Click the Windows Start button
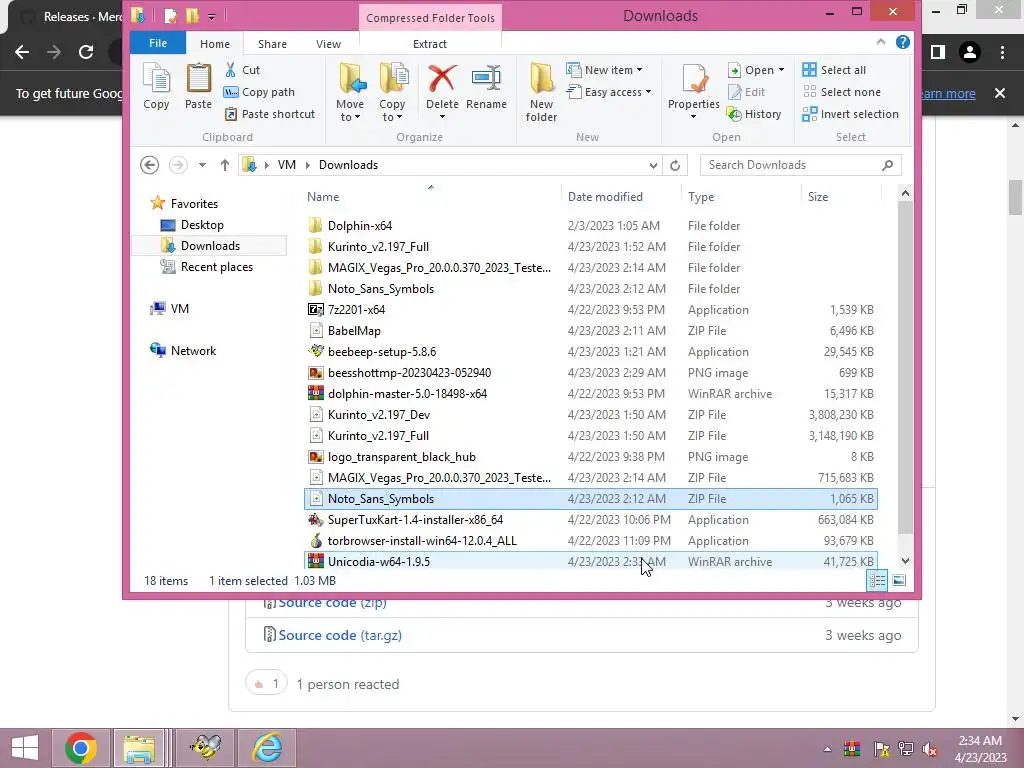This screenshot has height=768, width=1024. coord(25,748)
